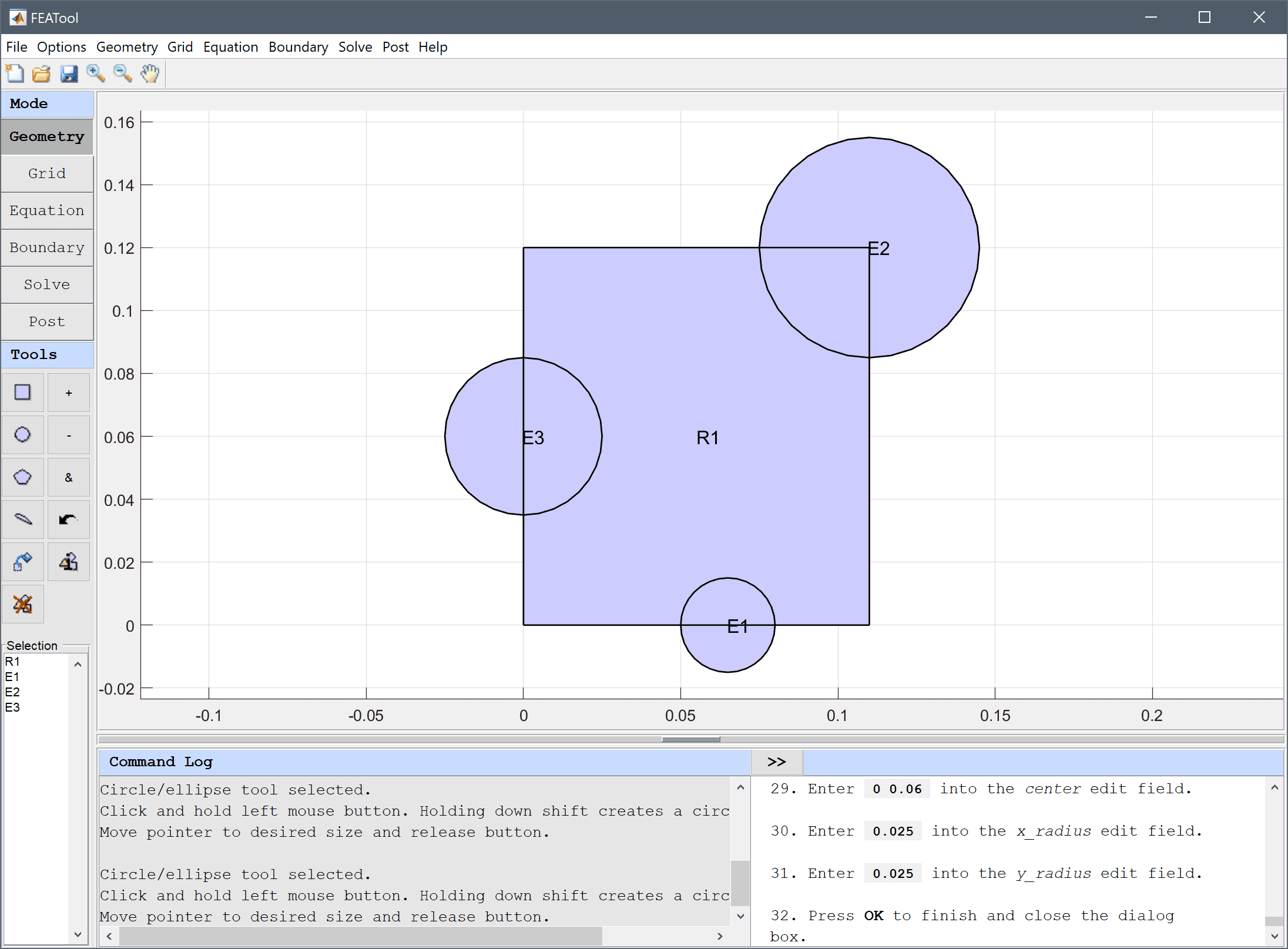1288x949 pixels.
Task: Open the Equation menu
Action: pyautogui.click(x=230, y=46)
